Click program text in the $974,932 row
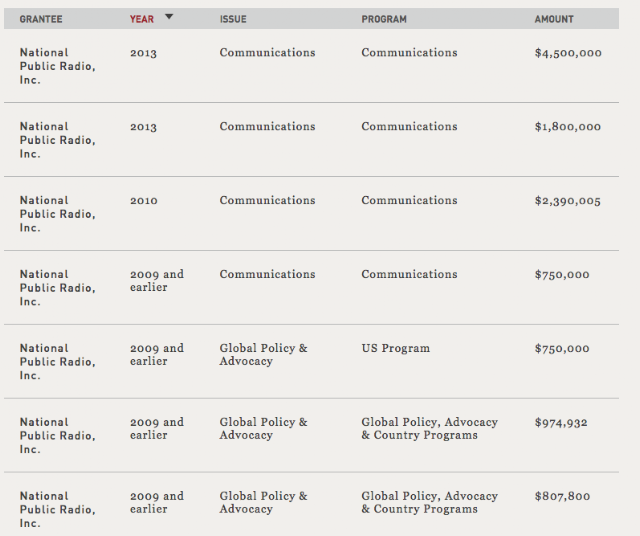 click(429, 428)
